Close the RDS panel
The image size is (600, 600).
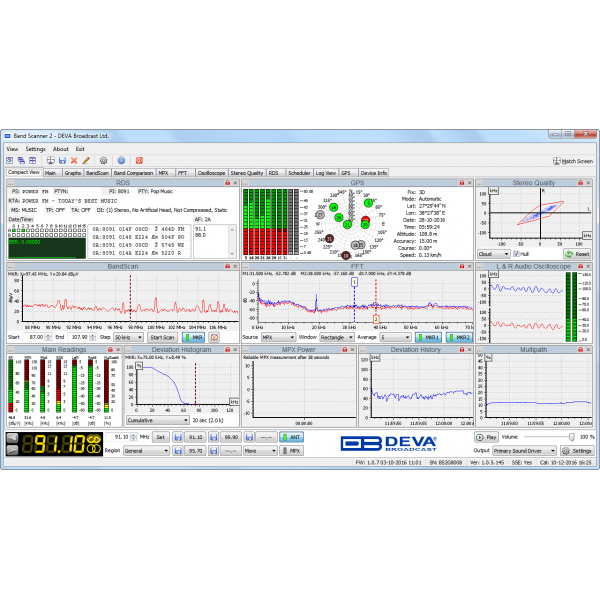pos(235,183)
